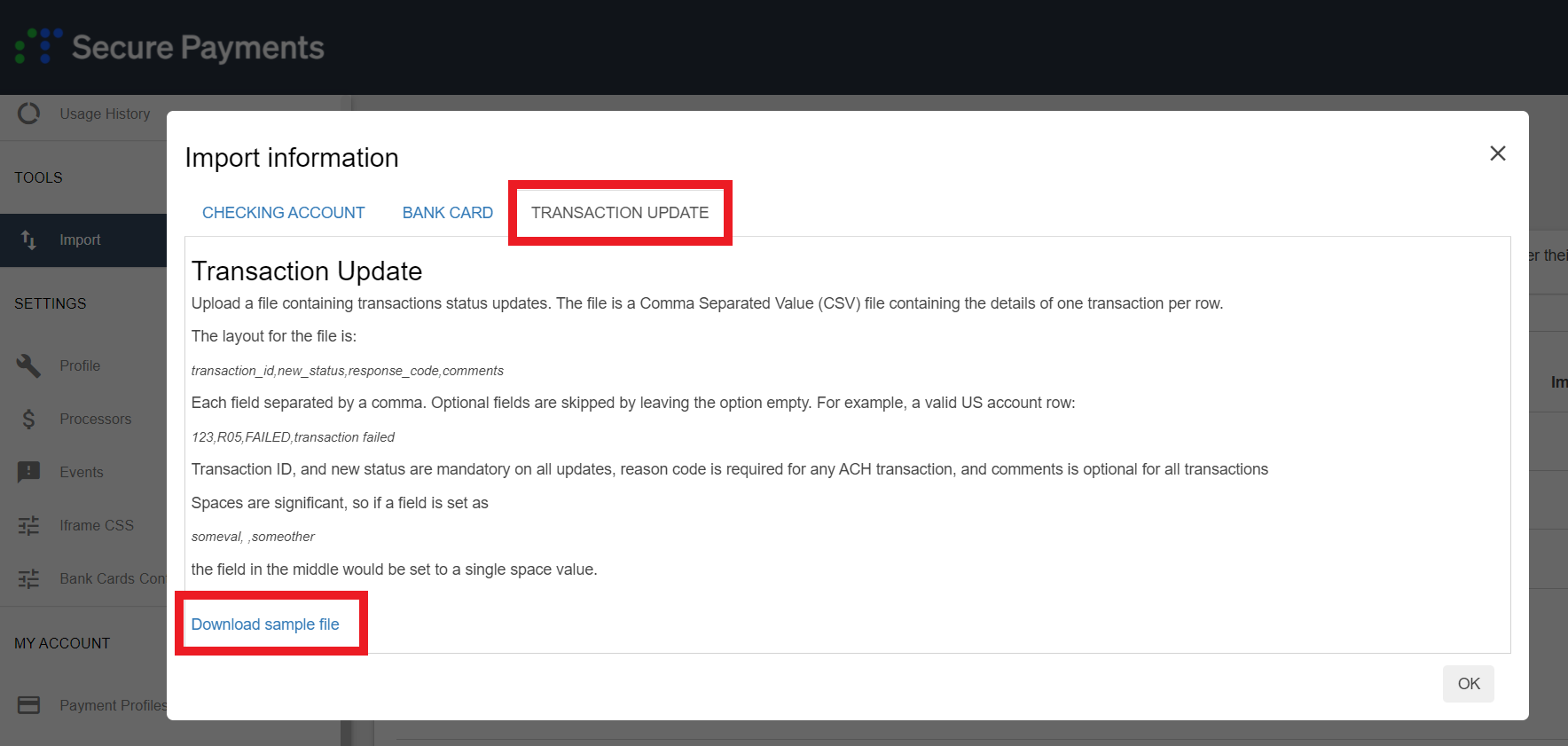Click the 'Transaction ID, and new status are mandatory' sentence
The height and width of the screenshot is (746, 1568).
[x=730, y=469]
